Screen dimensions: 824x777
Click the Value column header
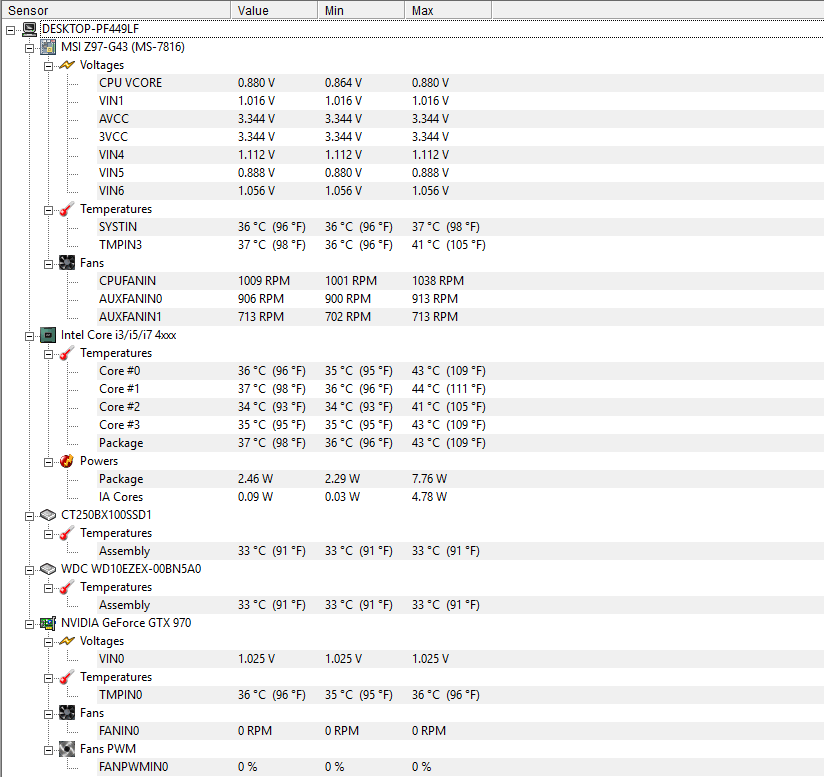click(x=274, y=11)
